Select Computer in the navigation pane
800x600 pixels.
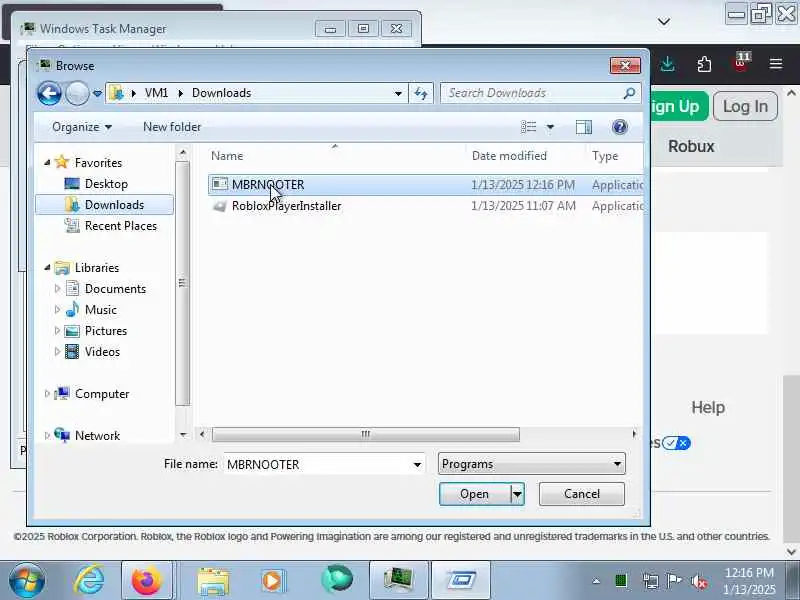102,394
